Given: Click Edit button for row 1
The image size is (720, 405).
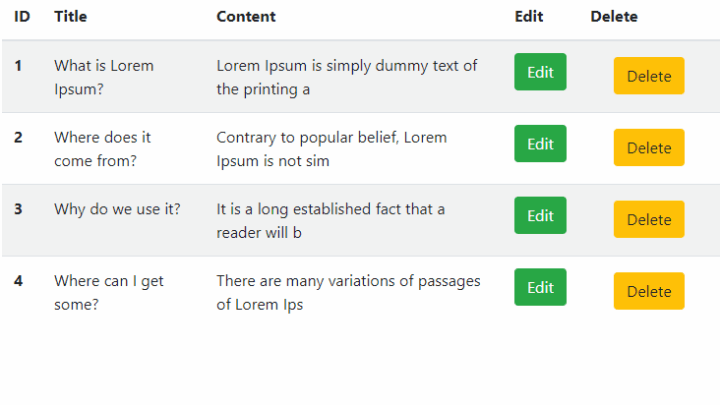Looking at the screenshot, I should 540,72.
